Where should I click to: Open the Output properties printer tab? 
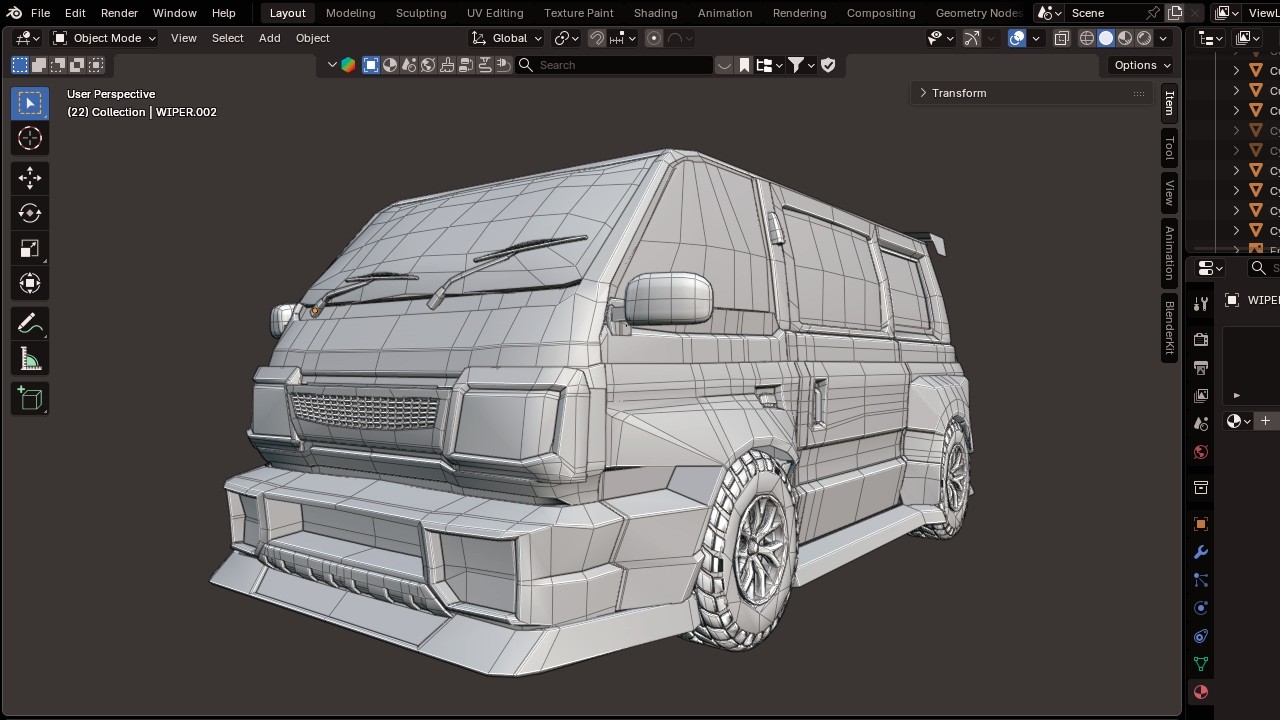click(1201, 368)
